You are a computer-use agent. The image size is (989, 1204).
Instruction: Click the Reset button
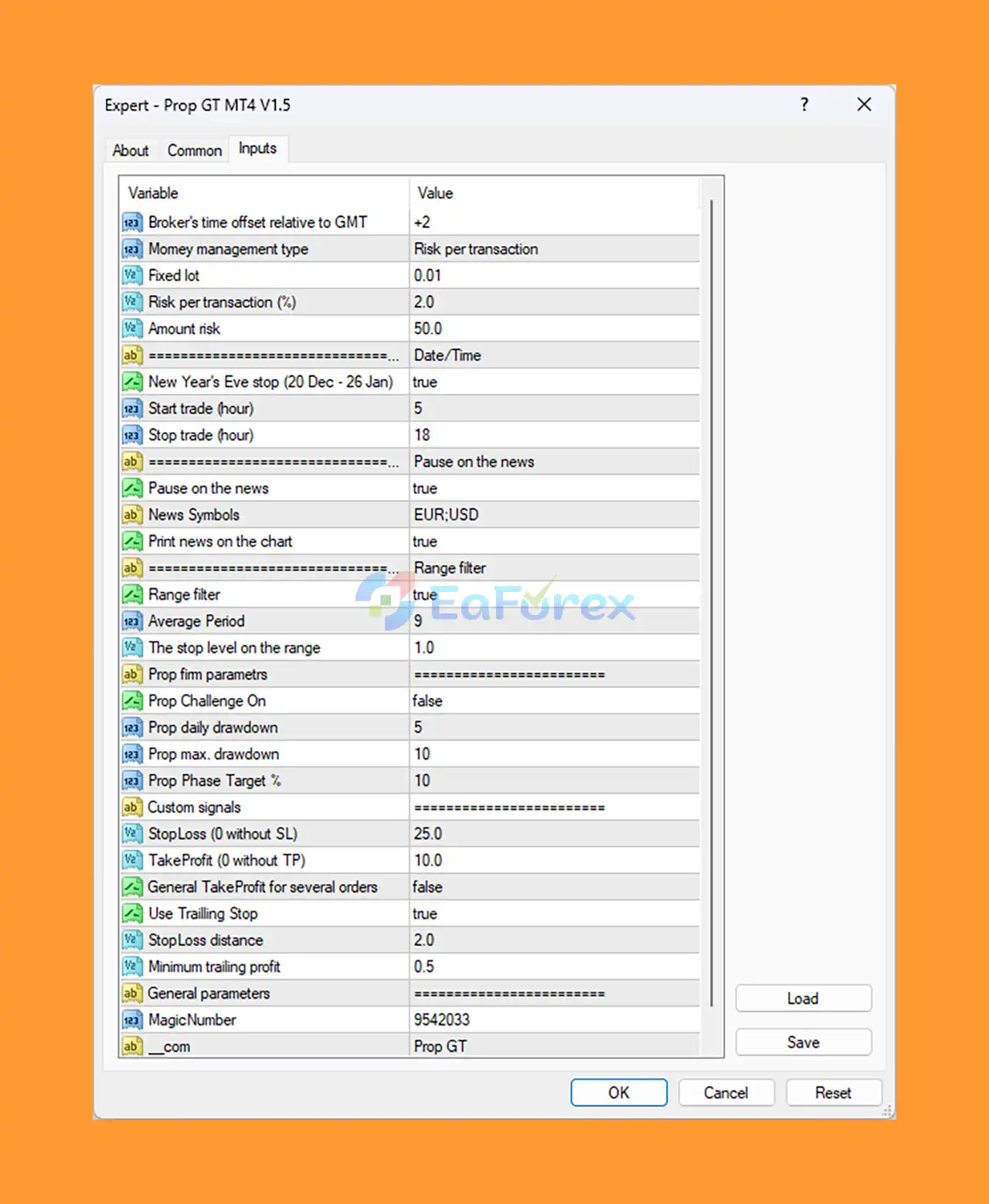pos(833,1093)
